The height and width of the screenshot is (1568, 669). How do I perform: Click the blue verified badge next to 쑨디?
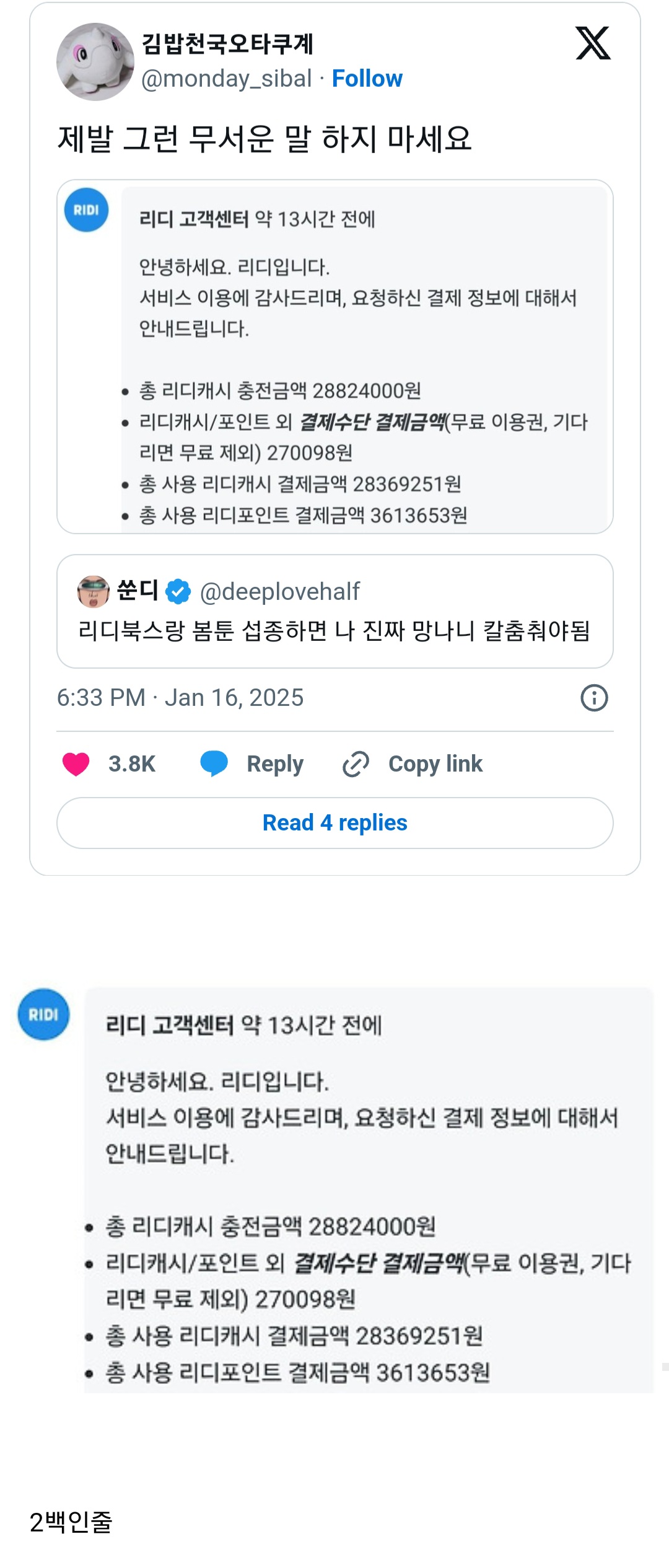[x=178, y=591]
